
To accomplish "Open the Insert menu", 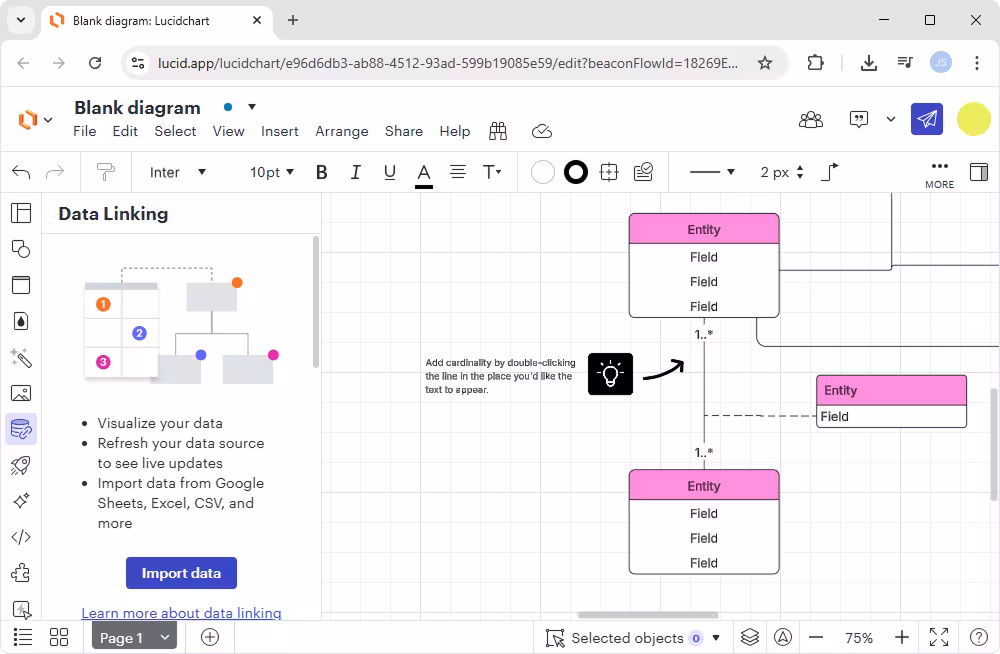I will (x=279, y=131).
